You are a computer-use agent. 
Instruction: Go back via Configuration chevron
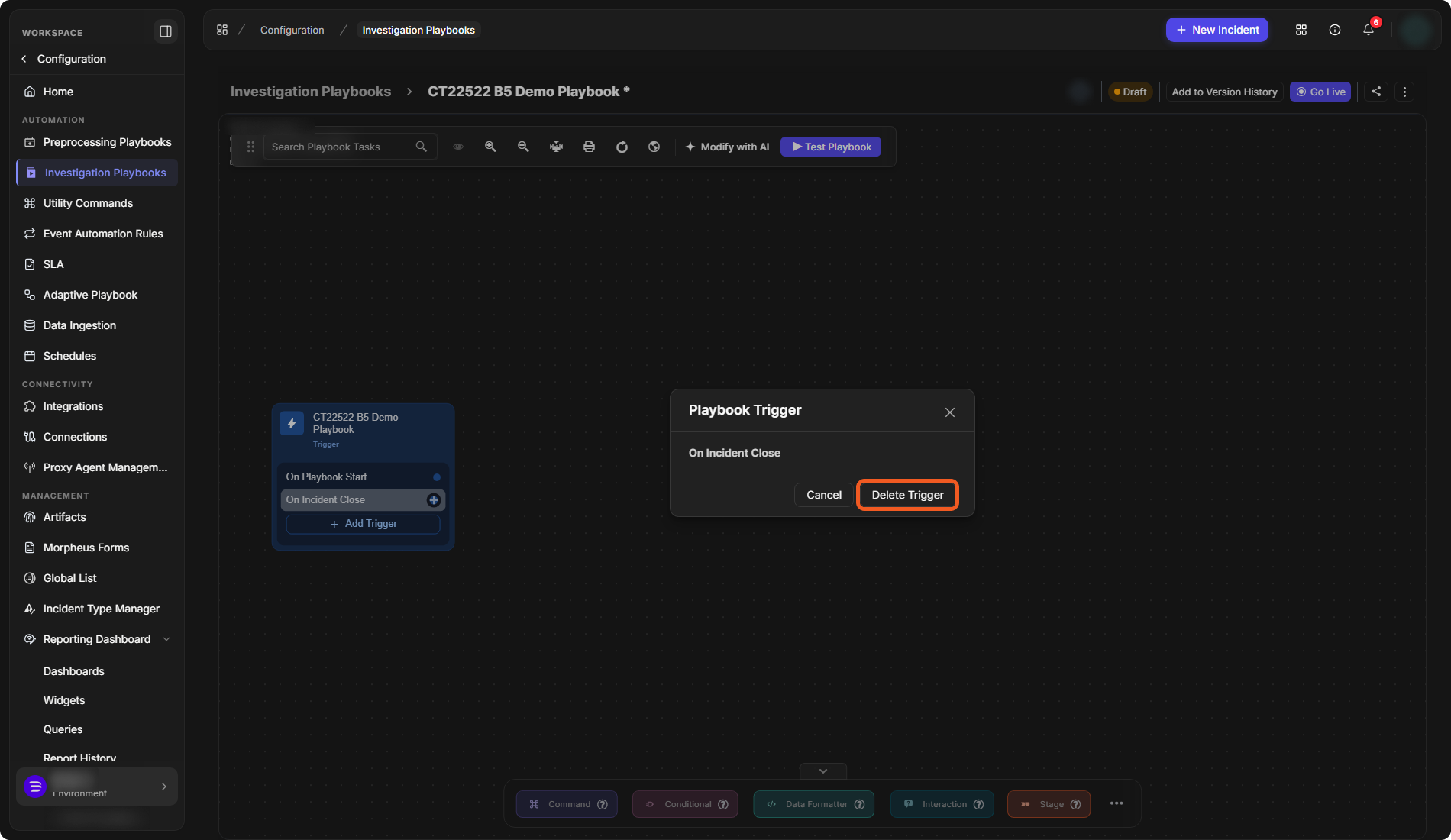tap(24, 59)
